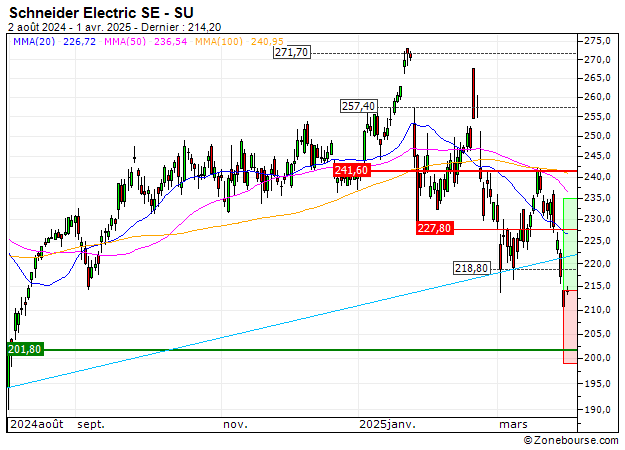The image size is (625, 450).
Task: Select the MMA(20) legend label
Action: 34,41
